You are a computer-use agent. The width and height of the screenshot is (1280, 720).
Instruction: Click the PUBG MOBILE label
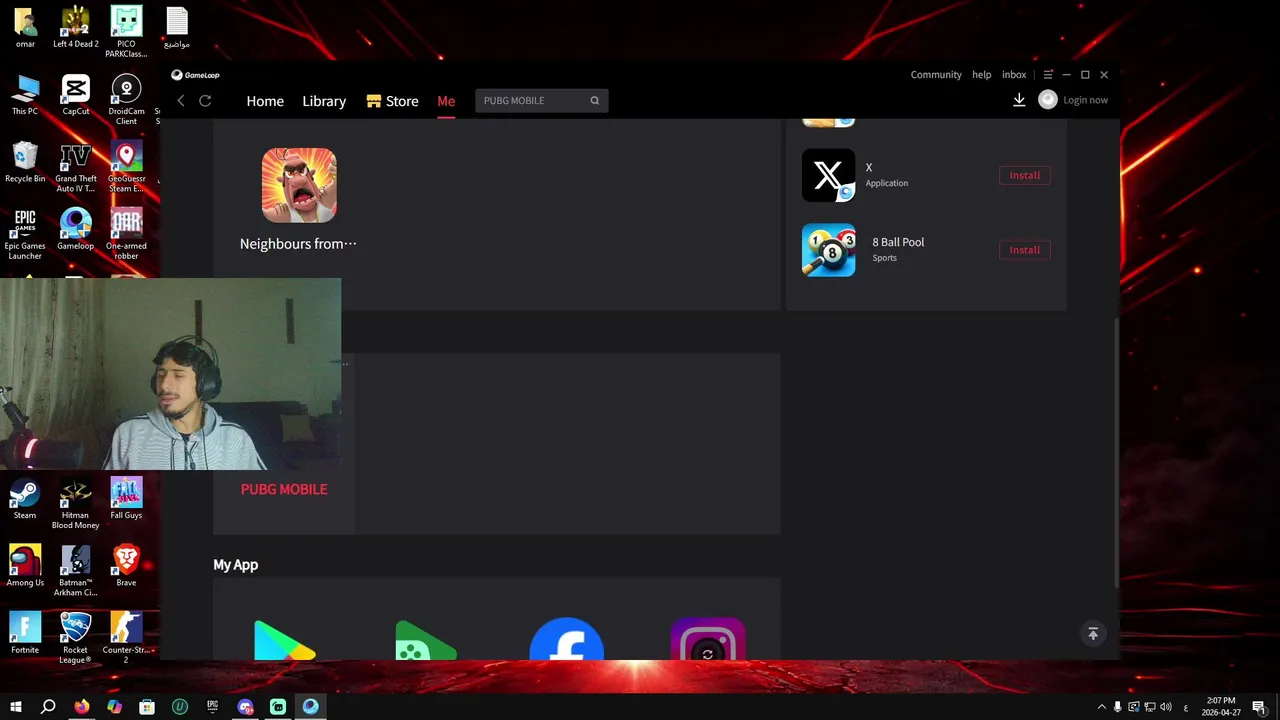pos(284,489)
